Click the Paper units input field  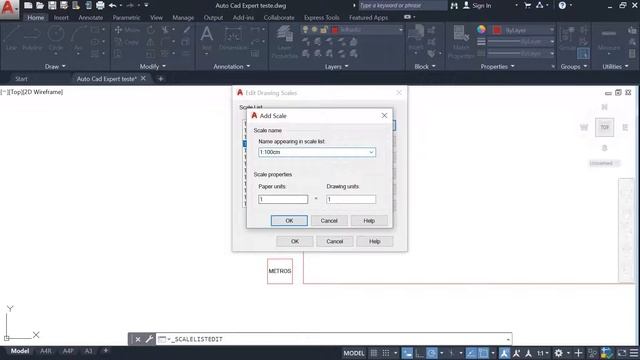coord(283,199)
